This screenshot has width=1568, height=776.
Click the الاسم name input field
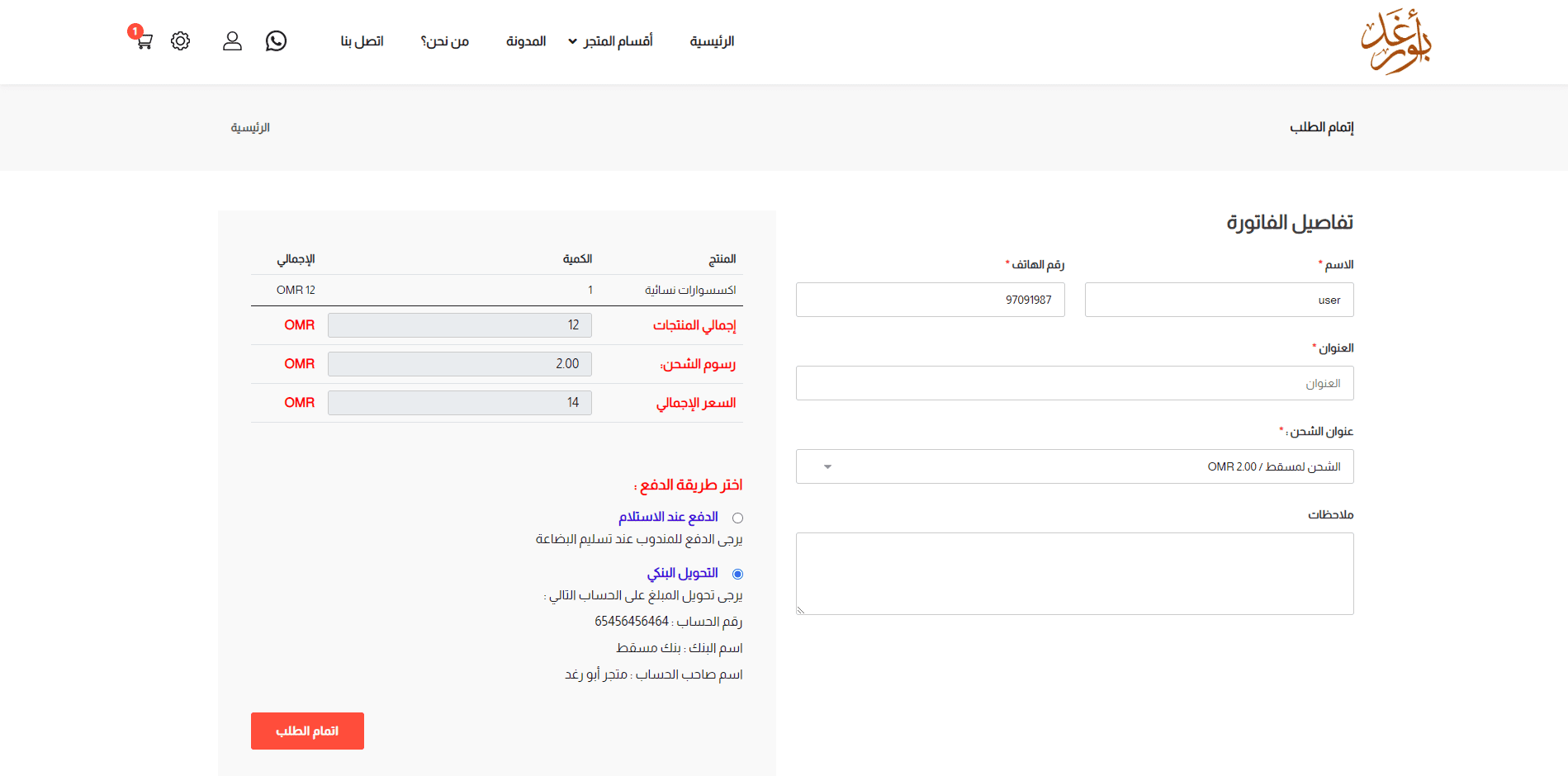[1219, 300]
